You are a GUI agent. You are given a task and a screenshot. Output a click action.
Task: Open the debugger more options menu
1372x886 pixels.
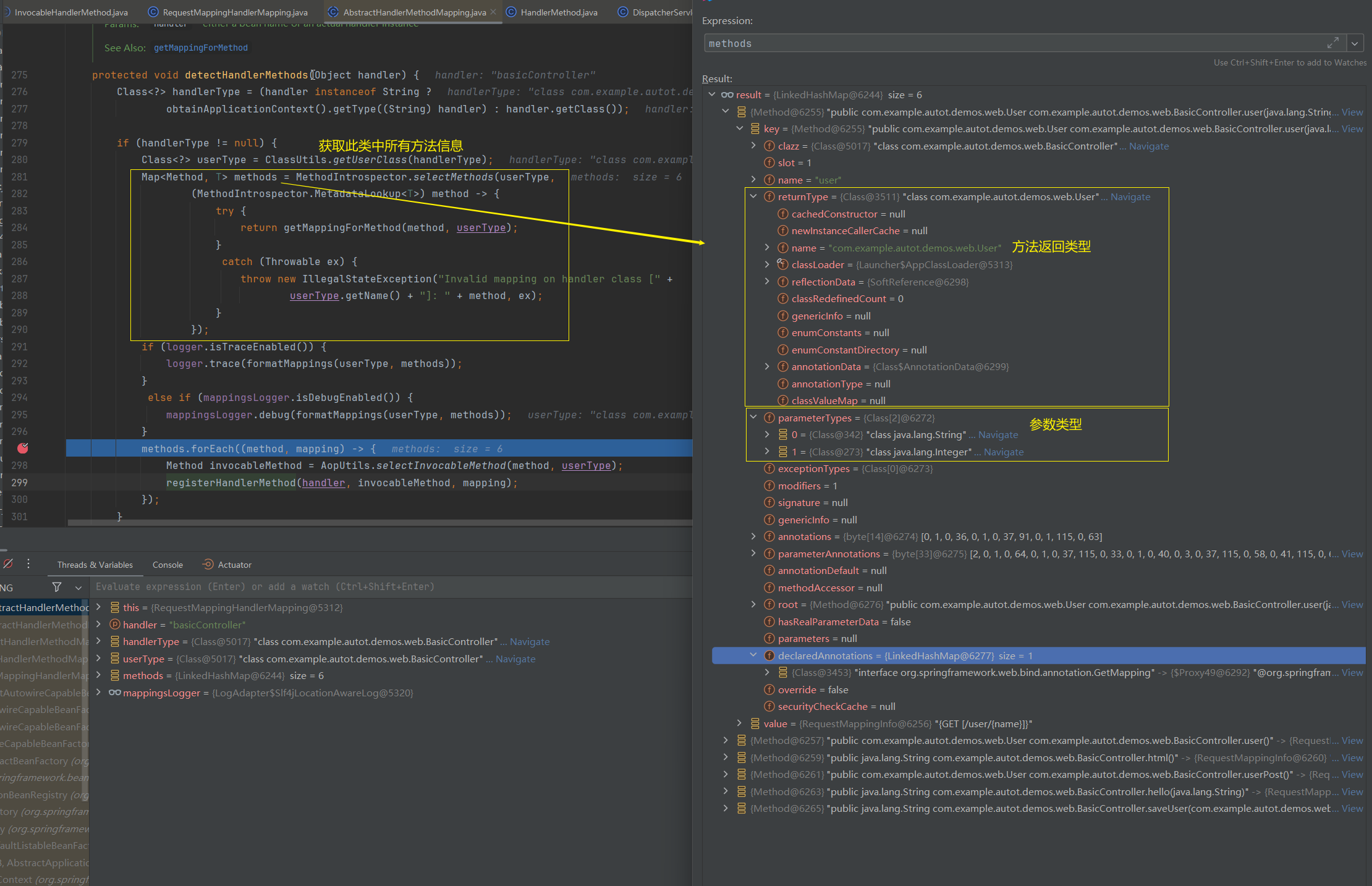point(28,564)
